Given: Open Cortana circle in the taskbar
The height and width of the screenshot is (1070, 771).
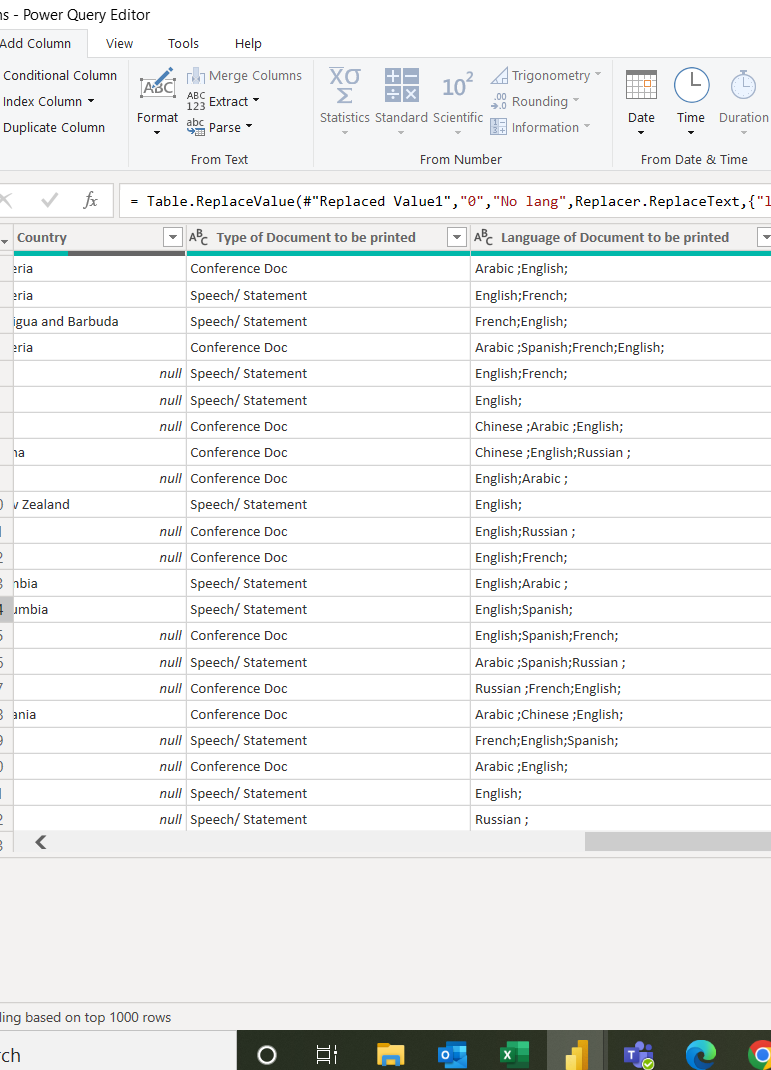Looking at the screenshot, I should (x=267, y=1055).
